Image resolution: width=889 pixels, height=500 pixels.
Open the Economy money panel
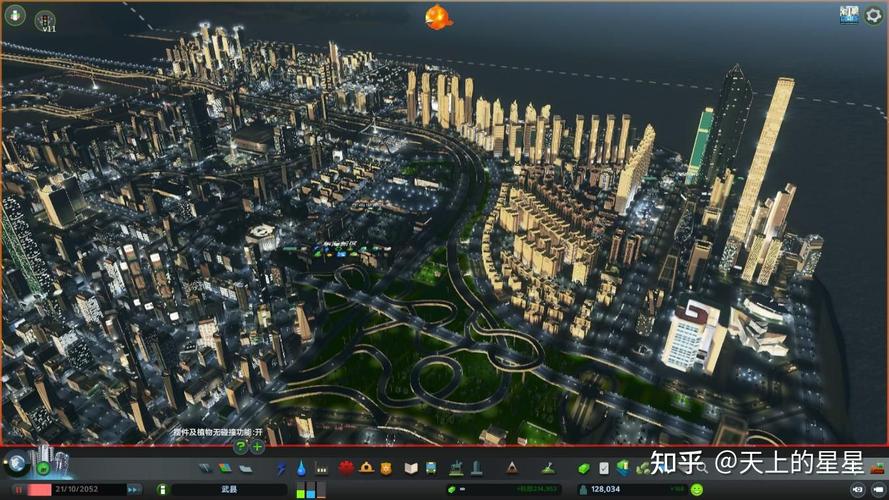(x=584, y=468)
